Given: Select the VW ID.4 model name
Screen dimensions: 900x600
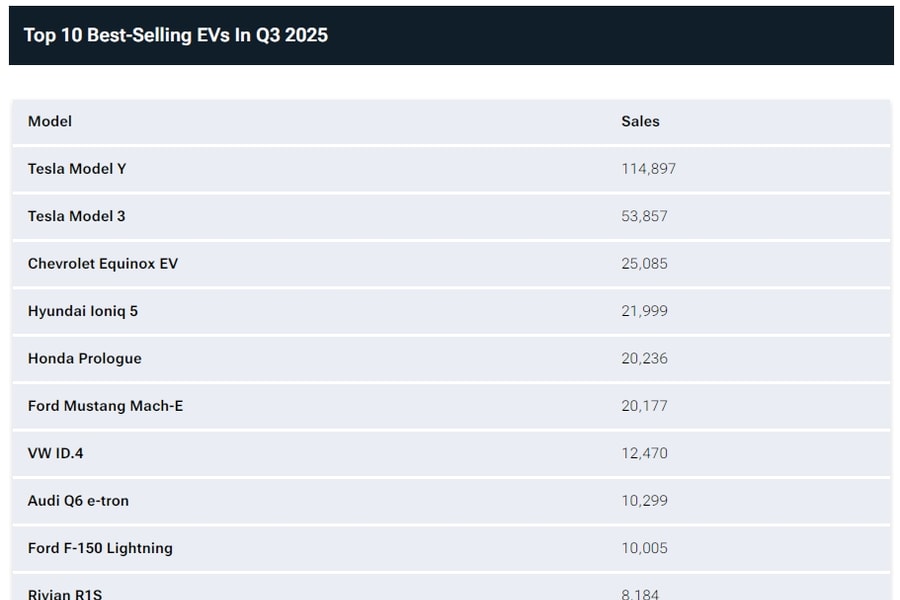Looking at the screenshot, I should [x=56, y=453].
